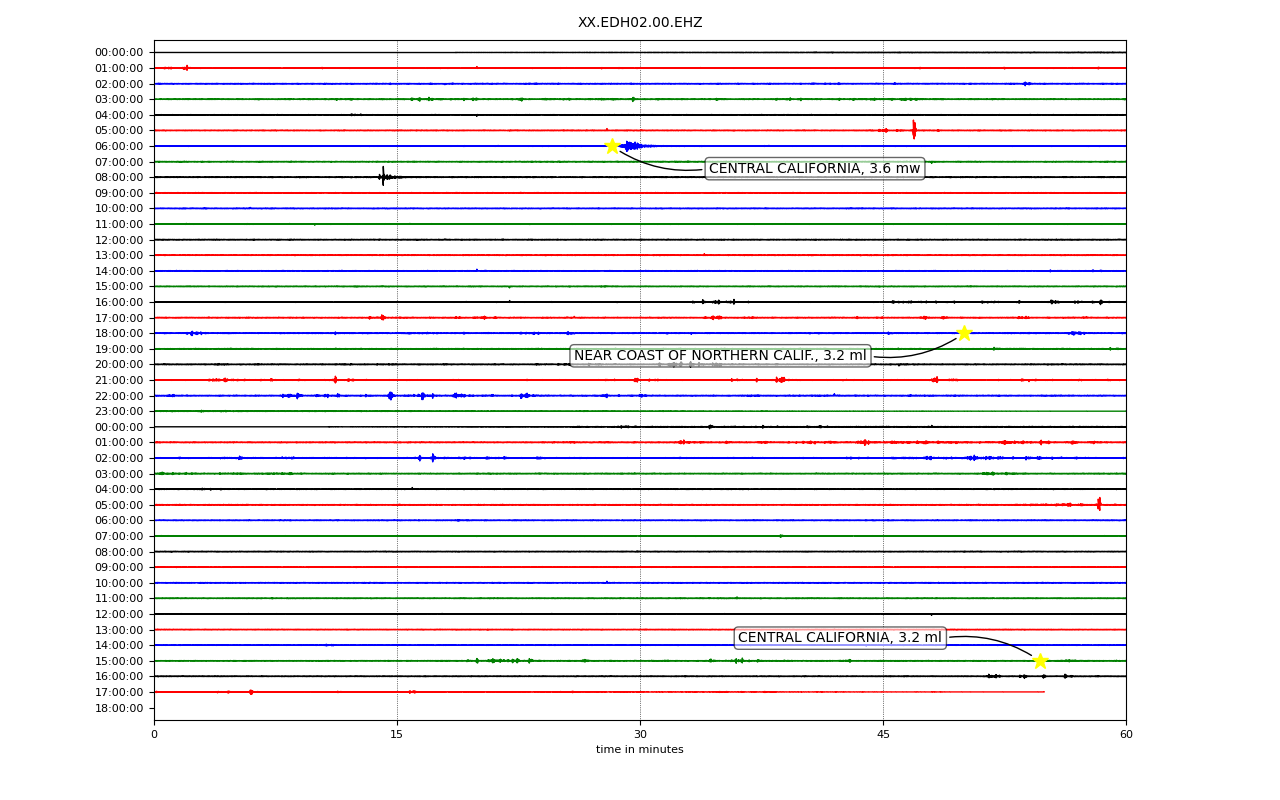Click the 30 tick label on the time axis

coord(640,735)
